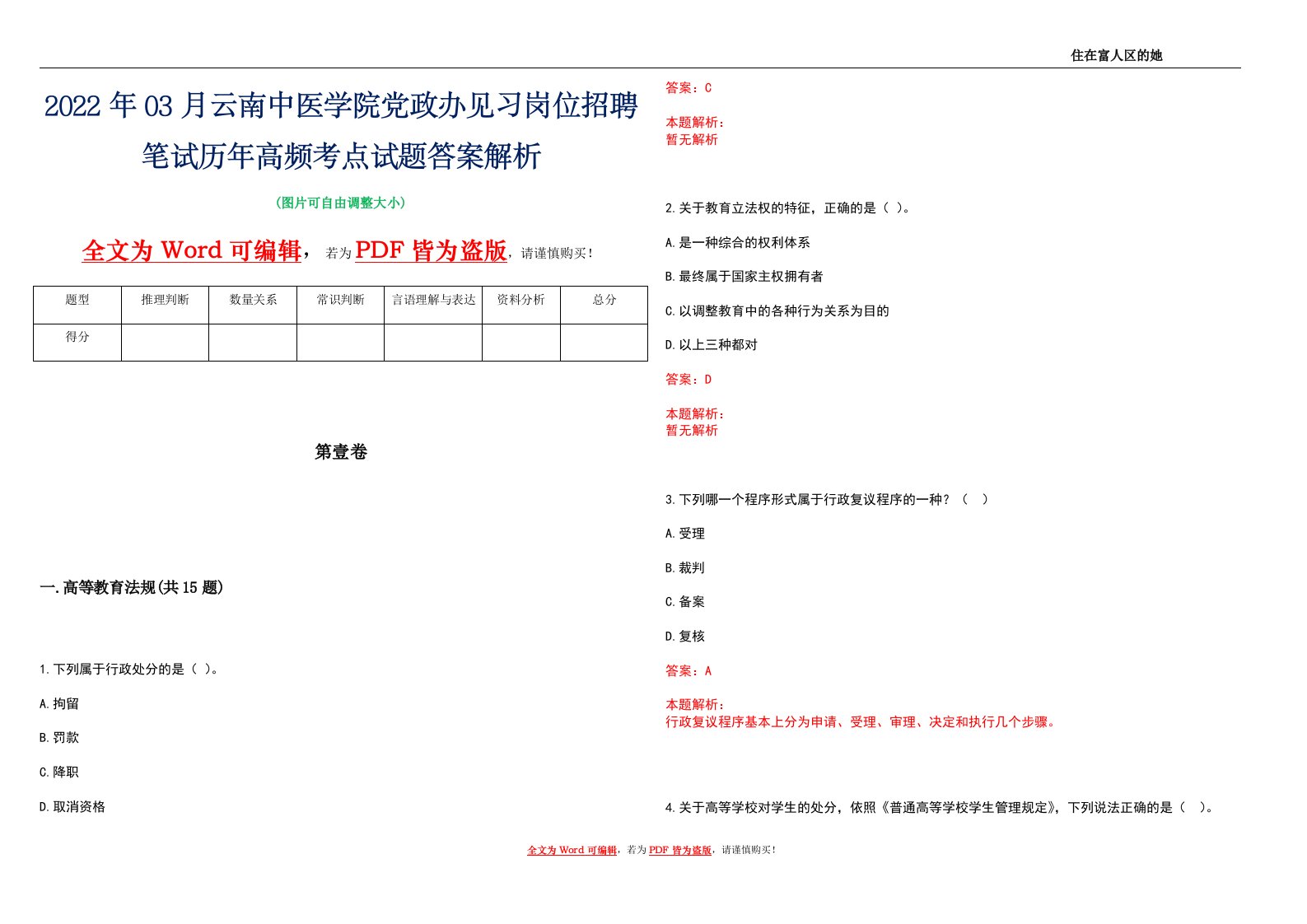Click section heading 一.高等教育法规(共15题)
Screen dimensions: 1307x924
pyautogui.click(x=132, y=587)
